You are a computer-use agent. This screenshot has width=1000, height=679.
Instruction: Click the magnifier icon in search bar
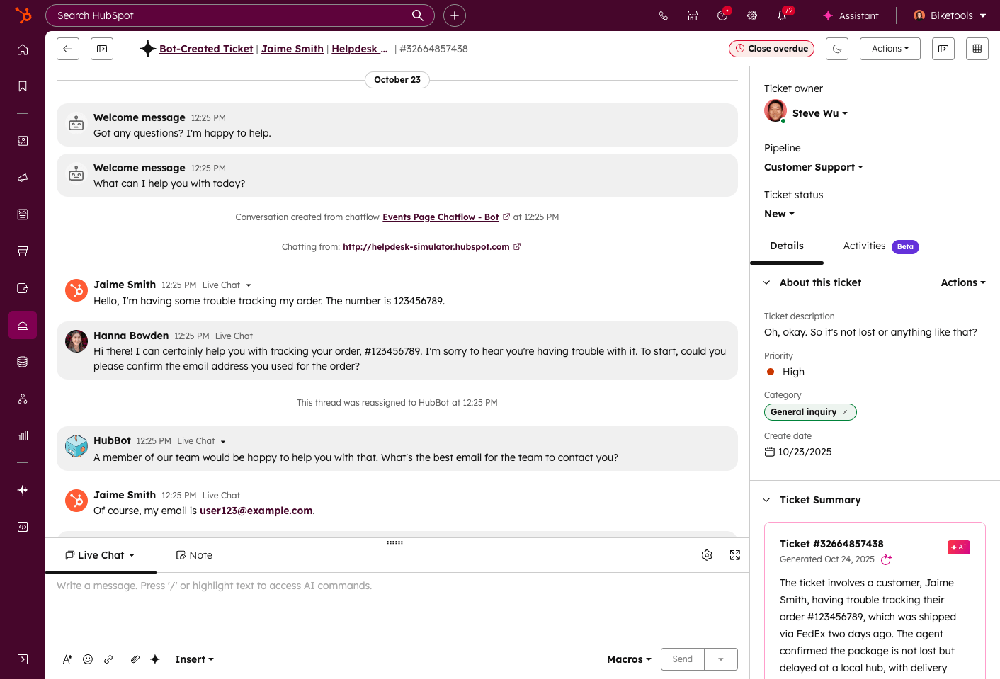[418, 15]
